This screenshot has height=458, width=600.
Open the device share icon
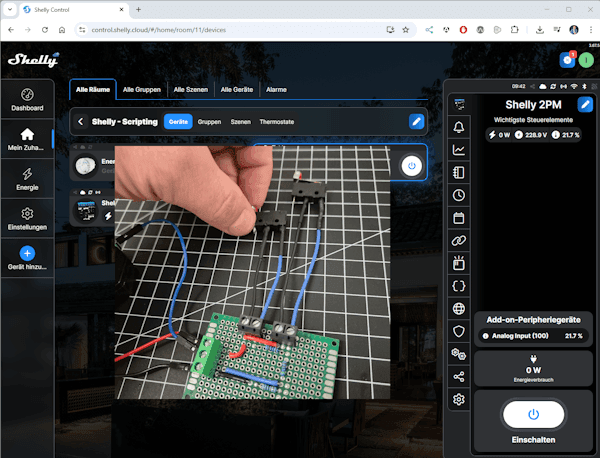click(x=459, y=377)
